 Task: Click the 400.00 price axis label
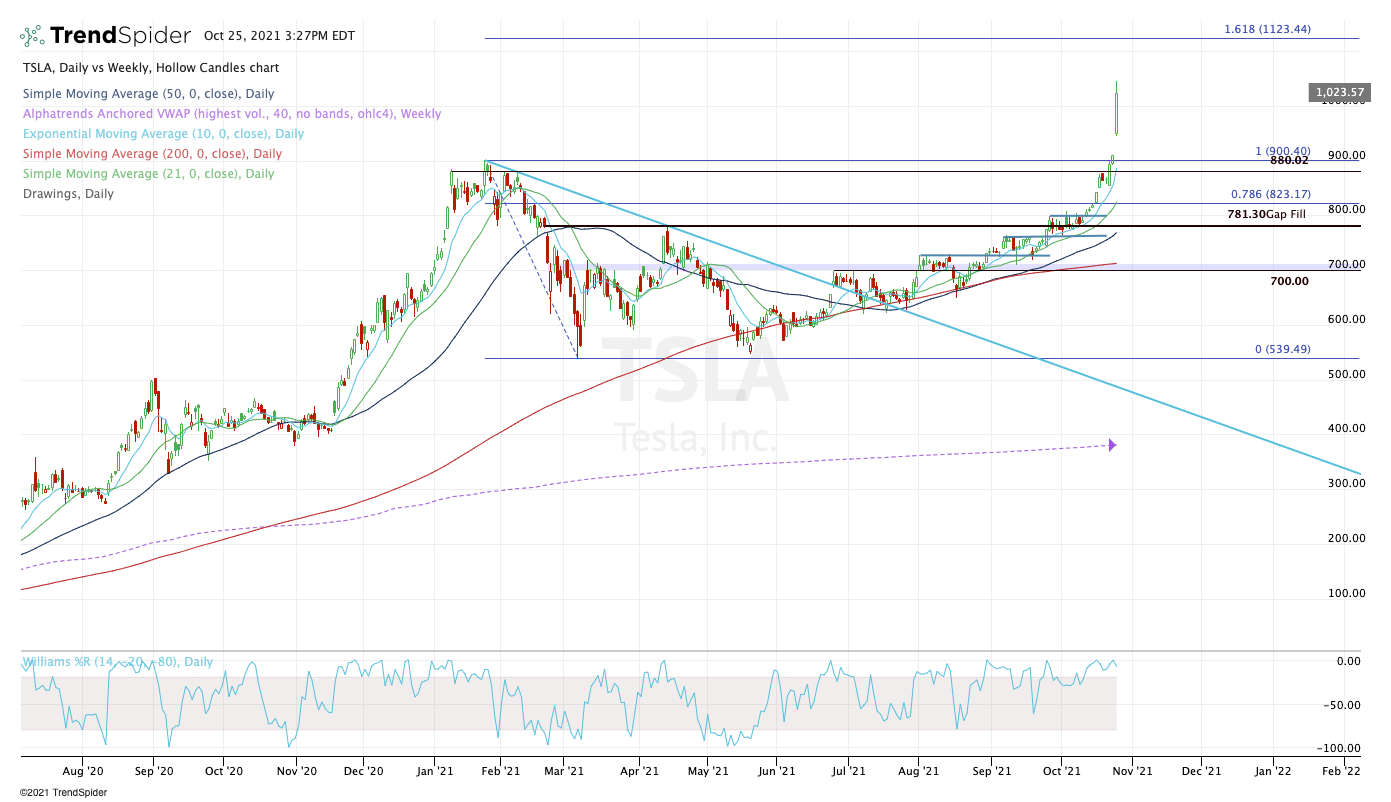1346,428
